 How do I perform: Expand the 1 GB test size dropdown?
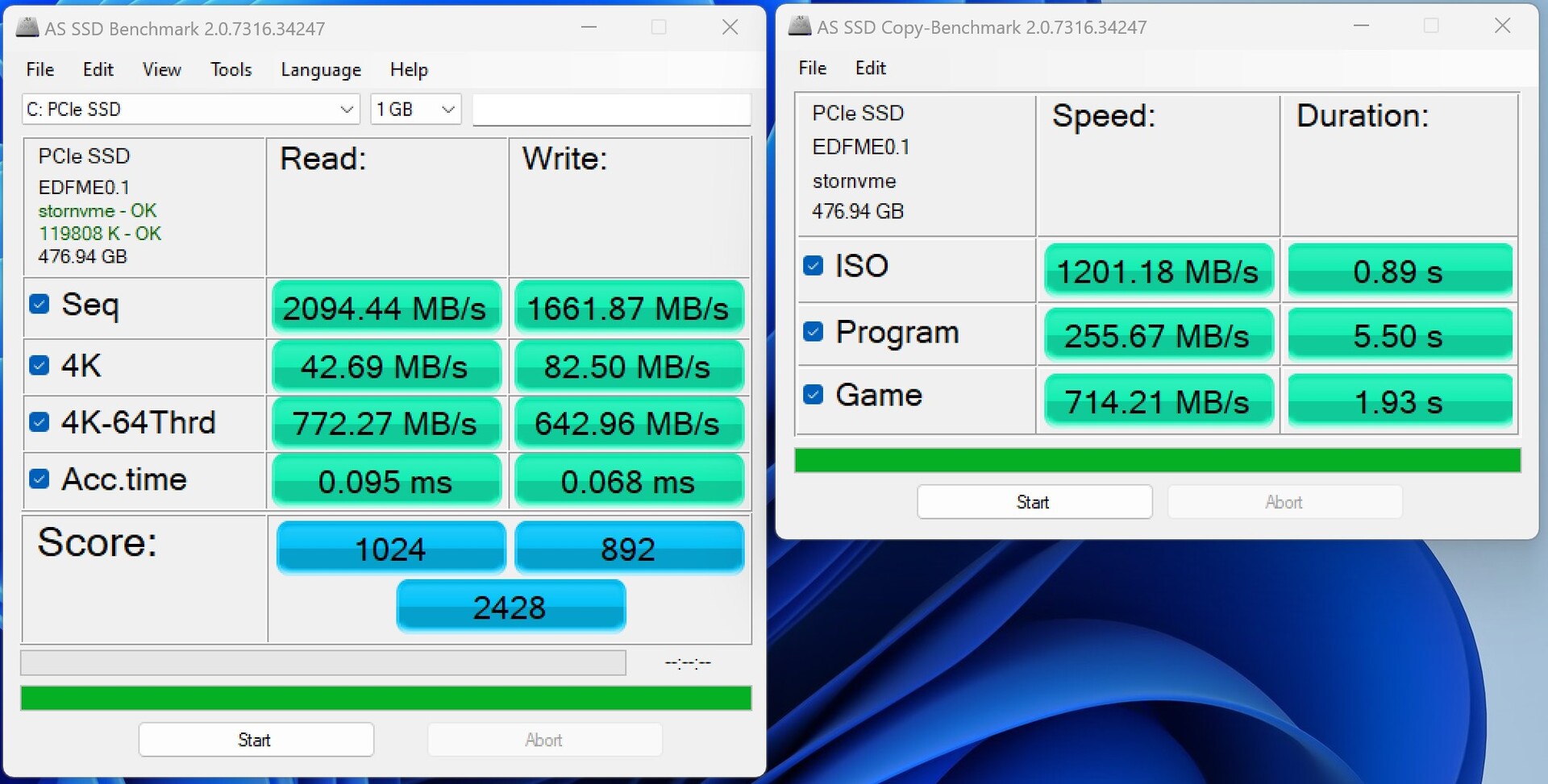pos(415,109)
